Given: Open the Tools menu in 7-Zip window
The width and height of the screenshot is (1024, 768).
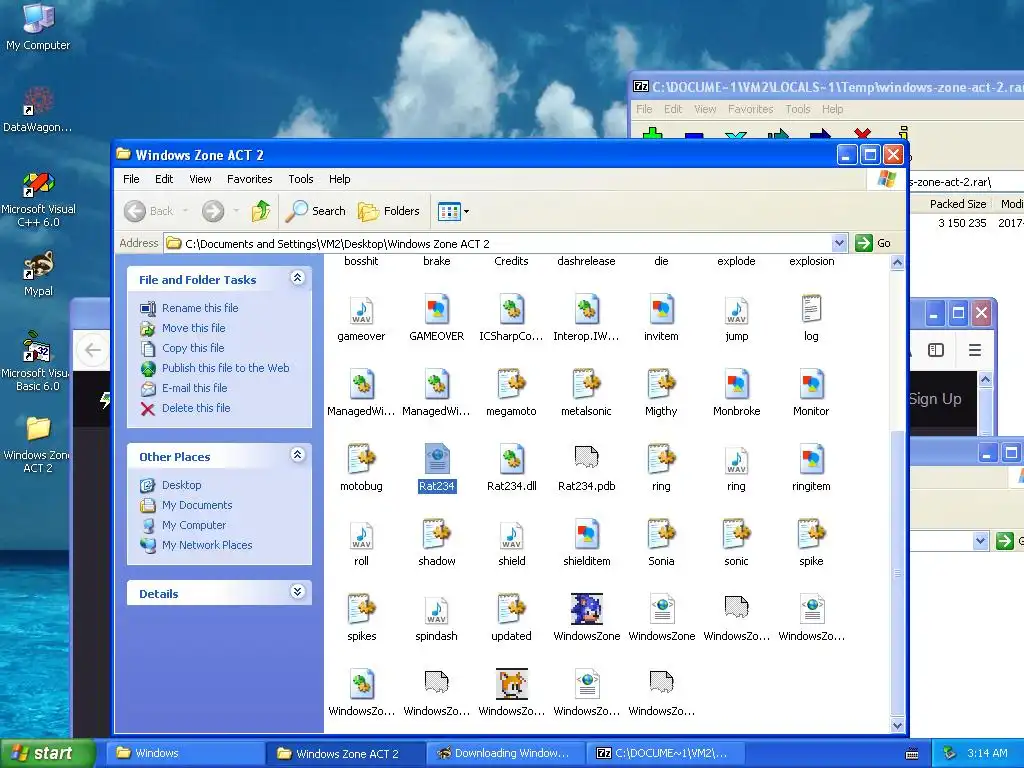Looking at the screenshot, I should (797, 109).
